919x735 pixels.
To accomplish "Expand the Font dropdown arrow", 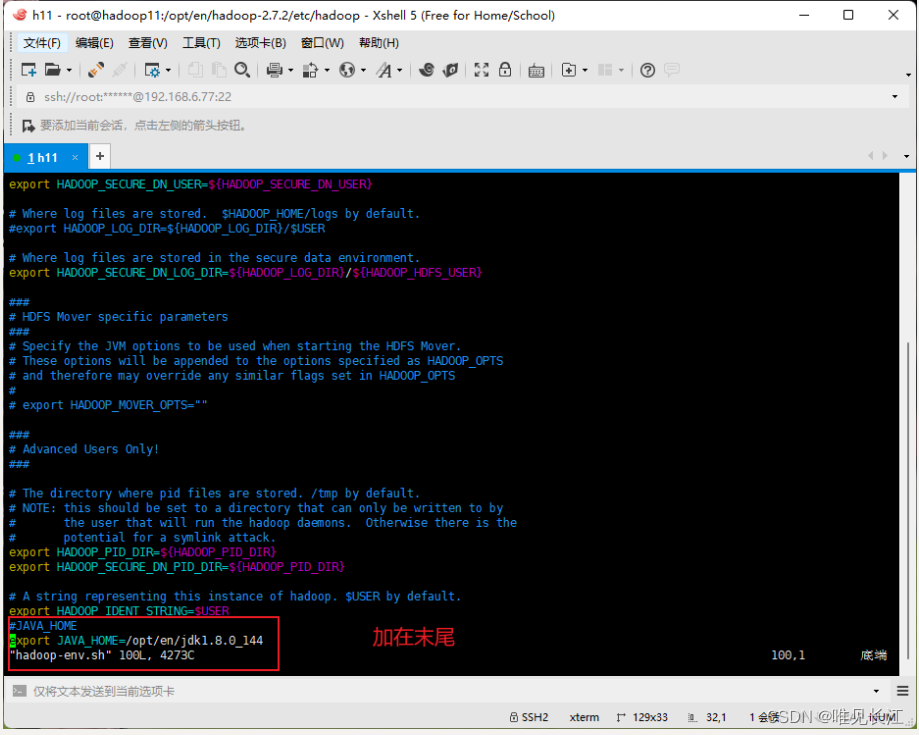I will [x=400, y=70].
